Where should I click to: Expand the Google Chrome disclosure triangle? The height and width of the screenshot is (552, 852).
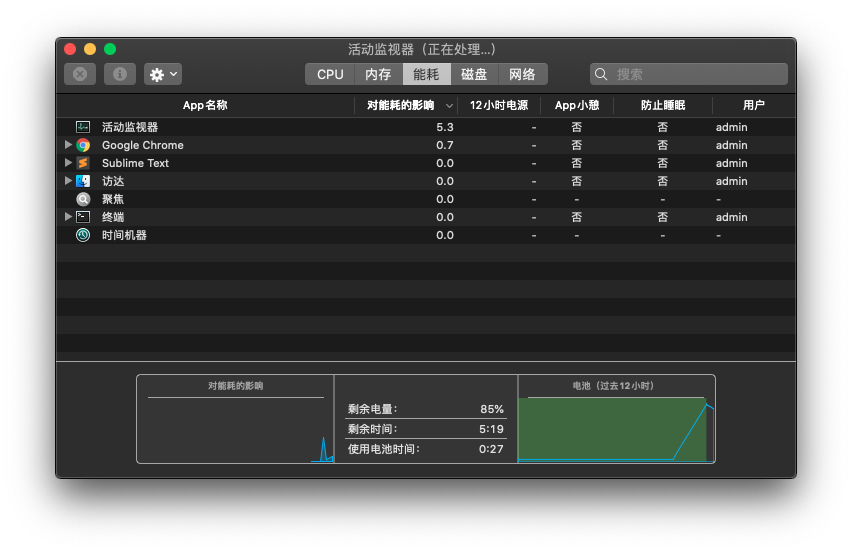click(x=68, y=145)
